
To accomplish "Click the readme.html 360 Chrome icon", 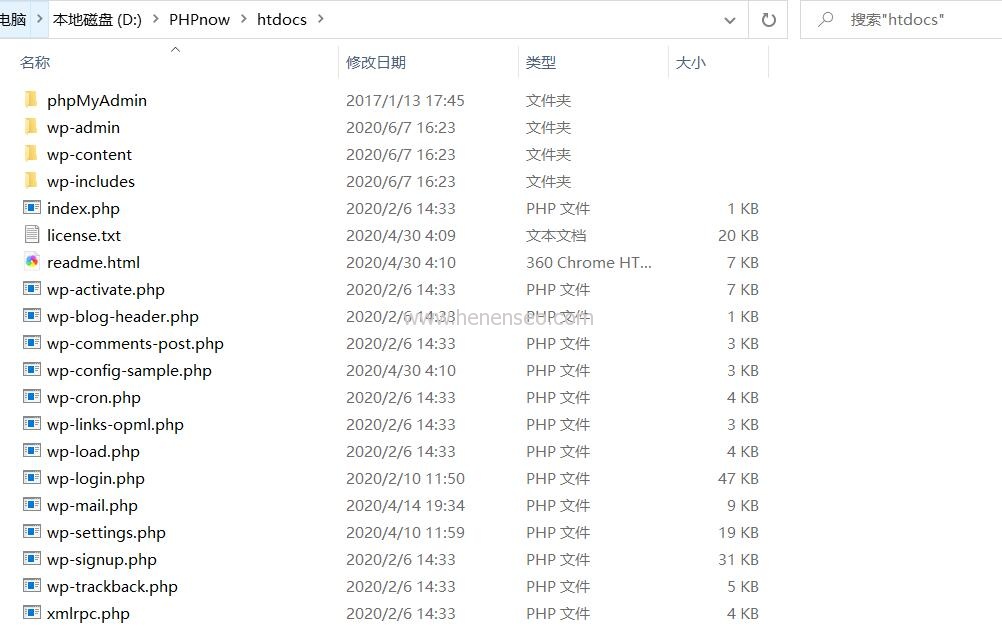I will 32,262.
